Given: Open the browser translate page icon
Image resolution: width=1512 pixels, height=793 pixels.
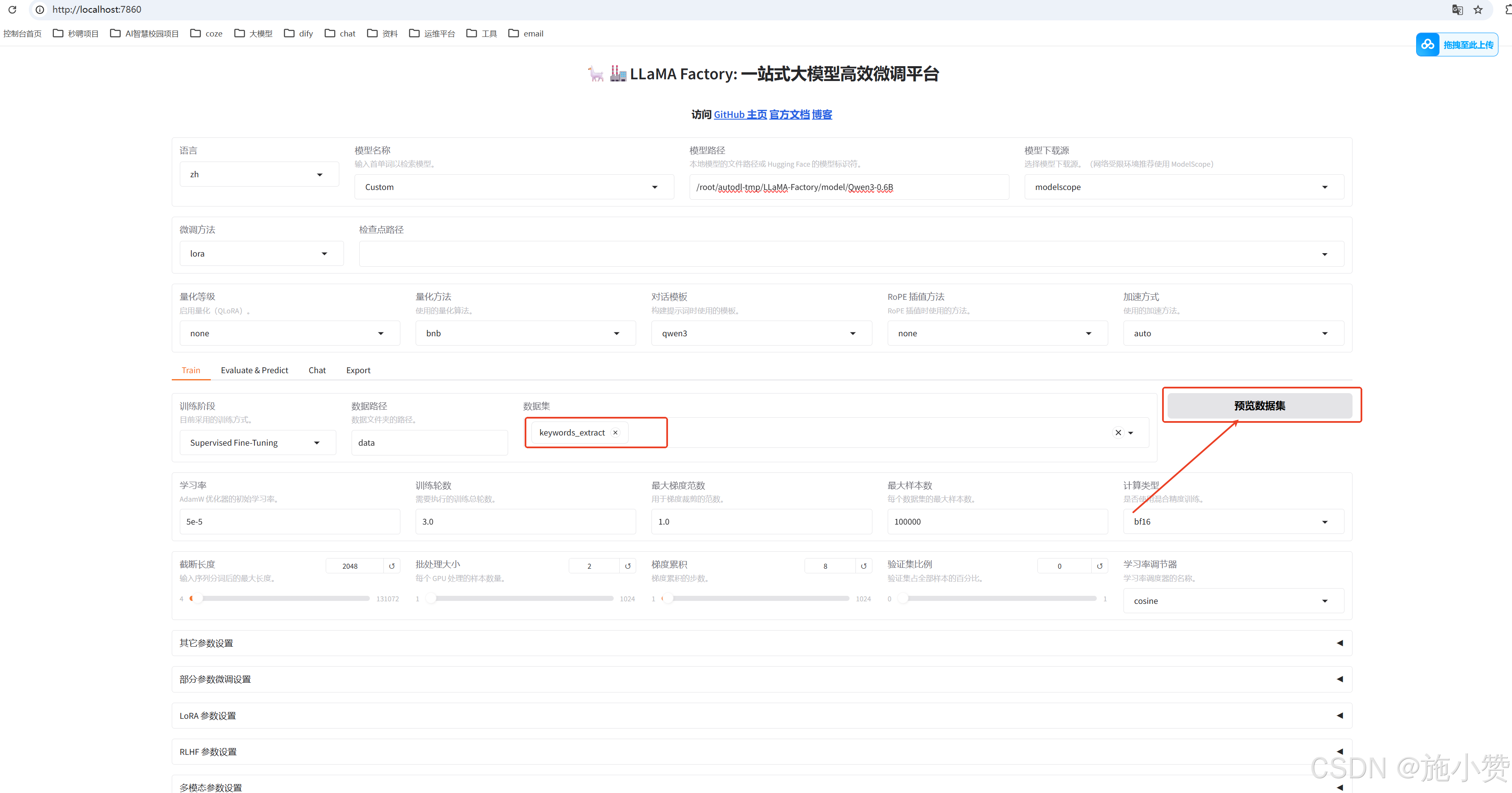Looking at the screenshot, I should click(x=1457, y=9).
